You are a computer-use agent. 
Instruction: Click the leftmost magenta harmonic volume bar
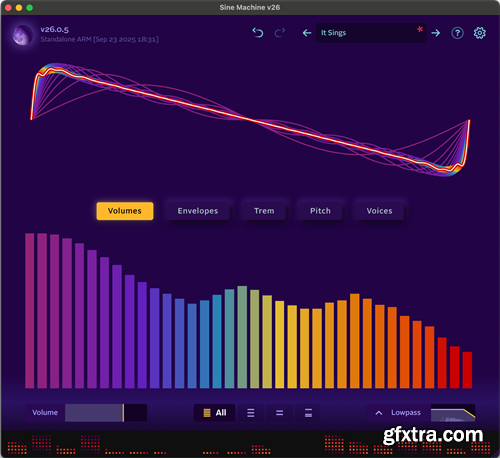point(30,311)
